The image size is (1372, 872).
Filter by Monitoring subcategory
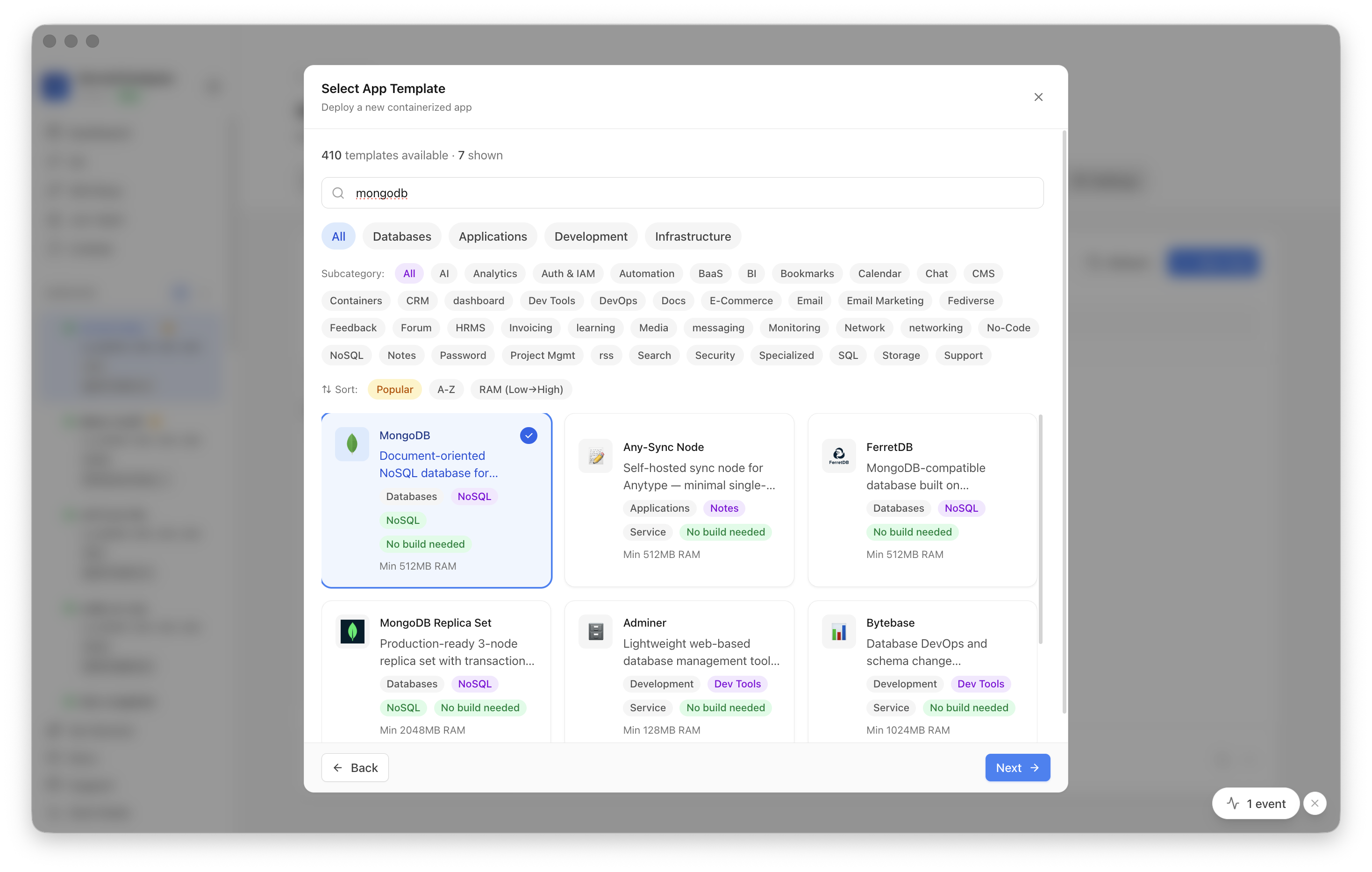click(793, 328)
